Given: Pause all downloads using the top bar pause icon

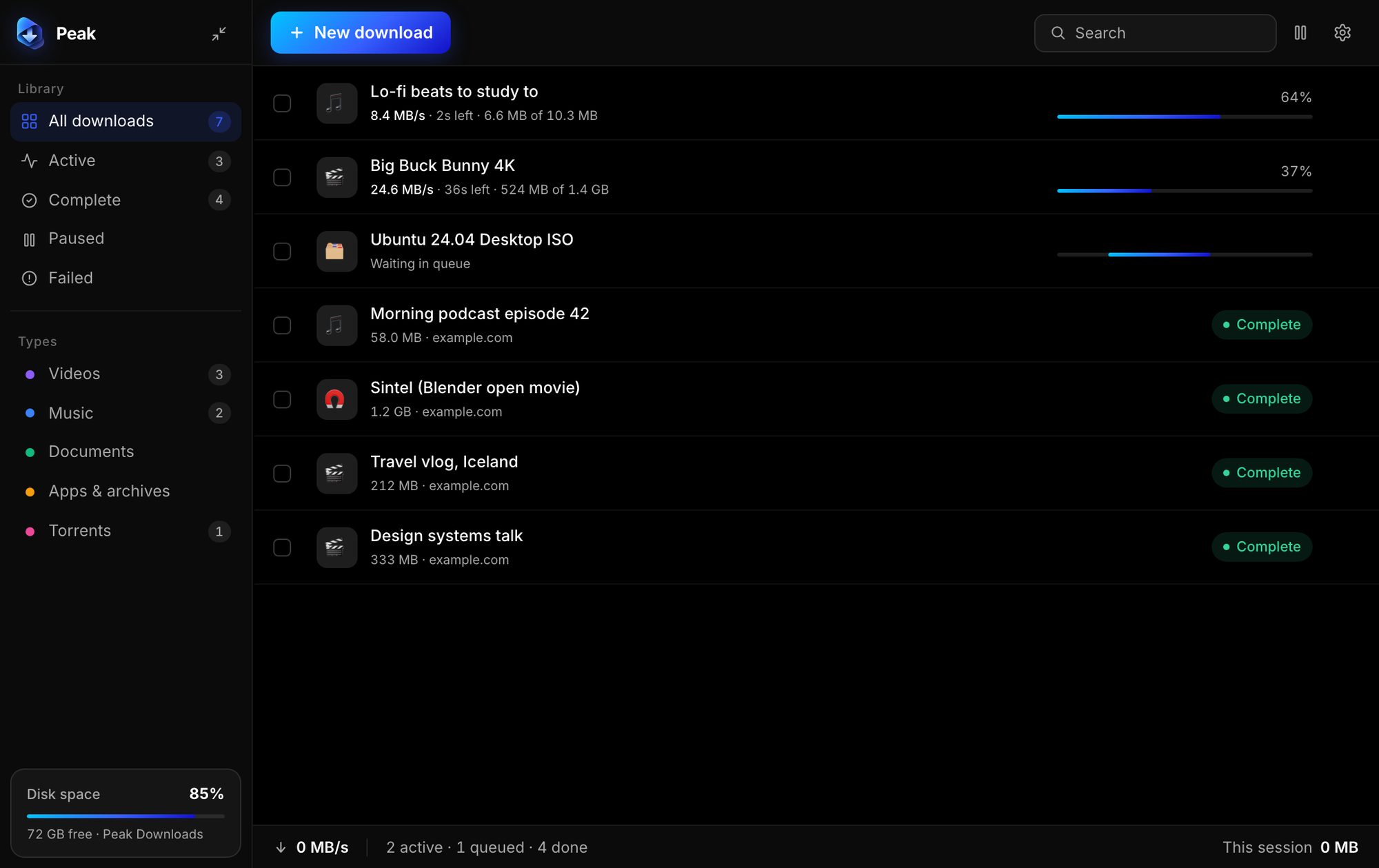Looking at the screenshot, I should (x=1300, y=32).
